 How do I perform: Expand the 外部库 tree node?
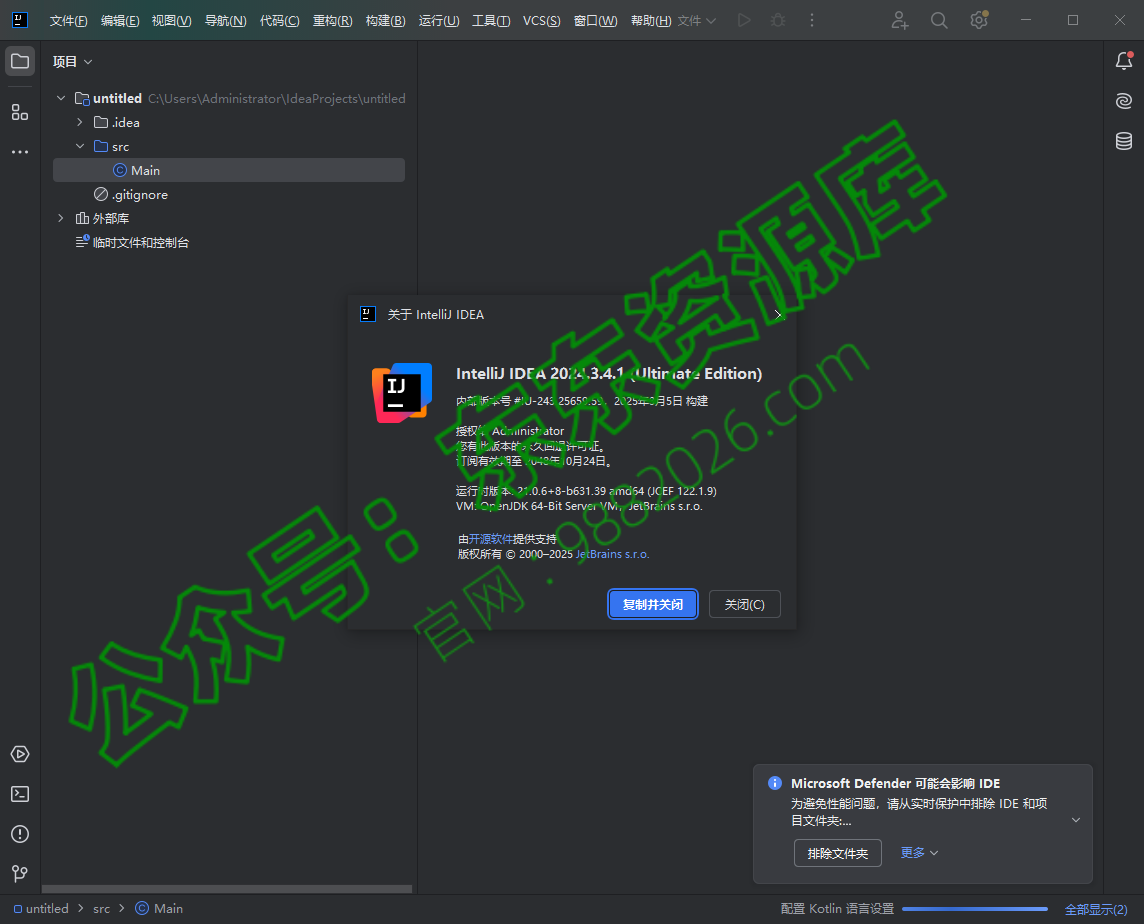pos(60,218)
